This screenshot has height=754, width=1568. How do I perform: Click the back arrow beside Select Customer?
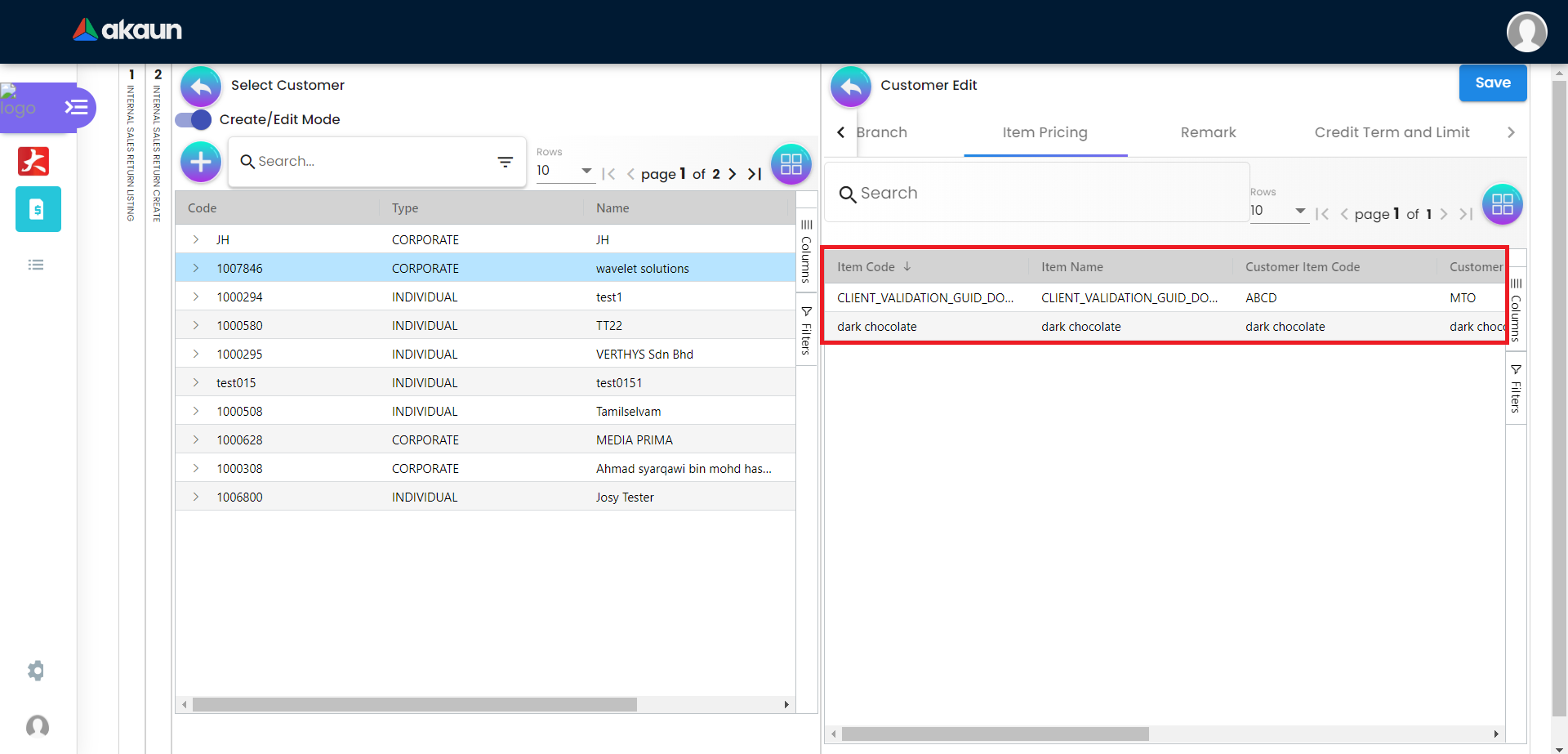200,86
